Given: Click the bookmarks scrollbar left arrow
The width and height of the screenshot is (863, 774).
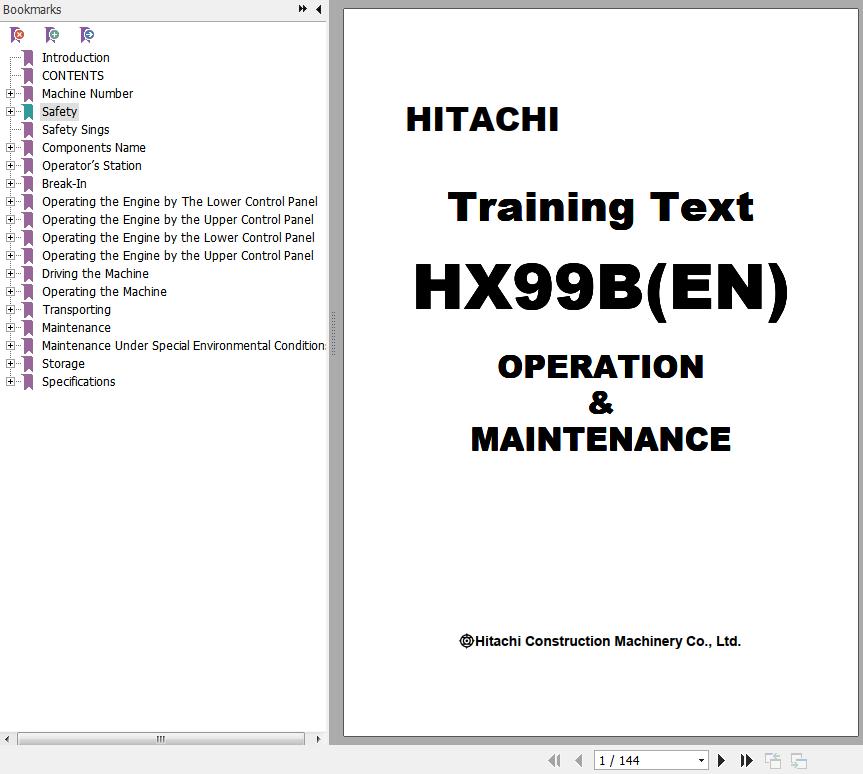Looking at the screenshot, I should (x=7, y=739).
